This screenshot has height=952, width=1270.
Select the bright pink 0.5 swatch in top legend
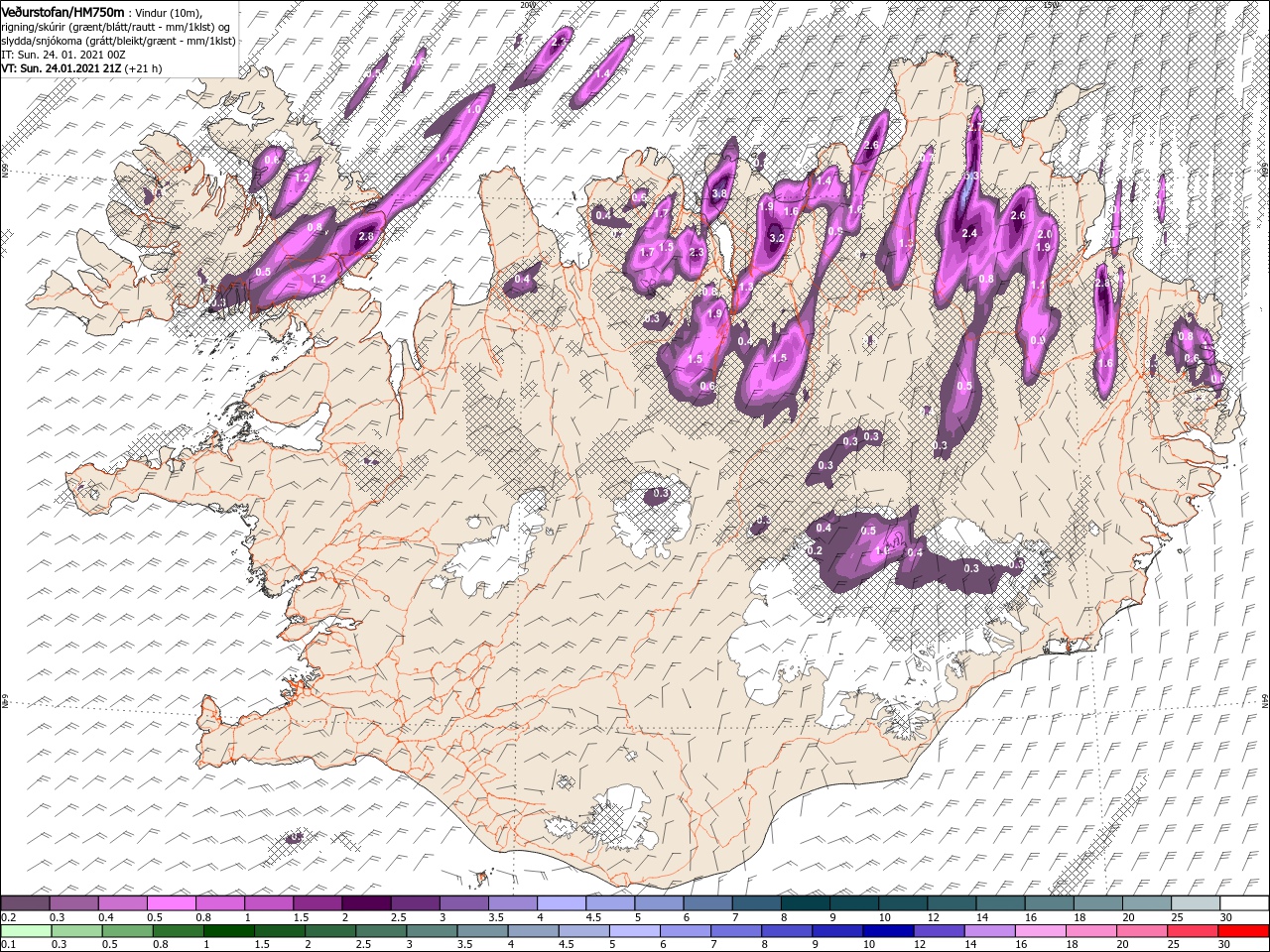pos(172,903)
